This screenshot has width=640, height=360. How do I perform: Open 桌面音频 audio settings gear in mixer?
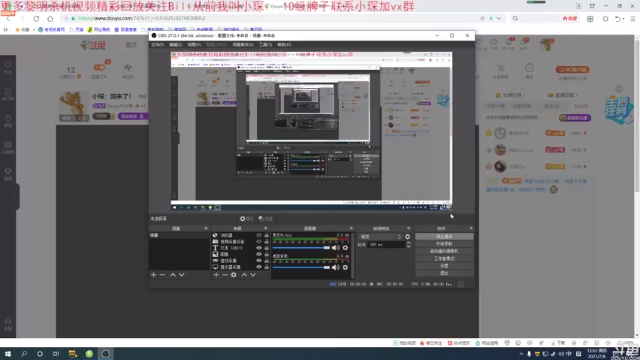coord(345,267)
